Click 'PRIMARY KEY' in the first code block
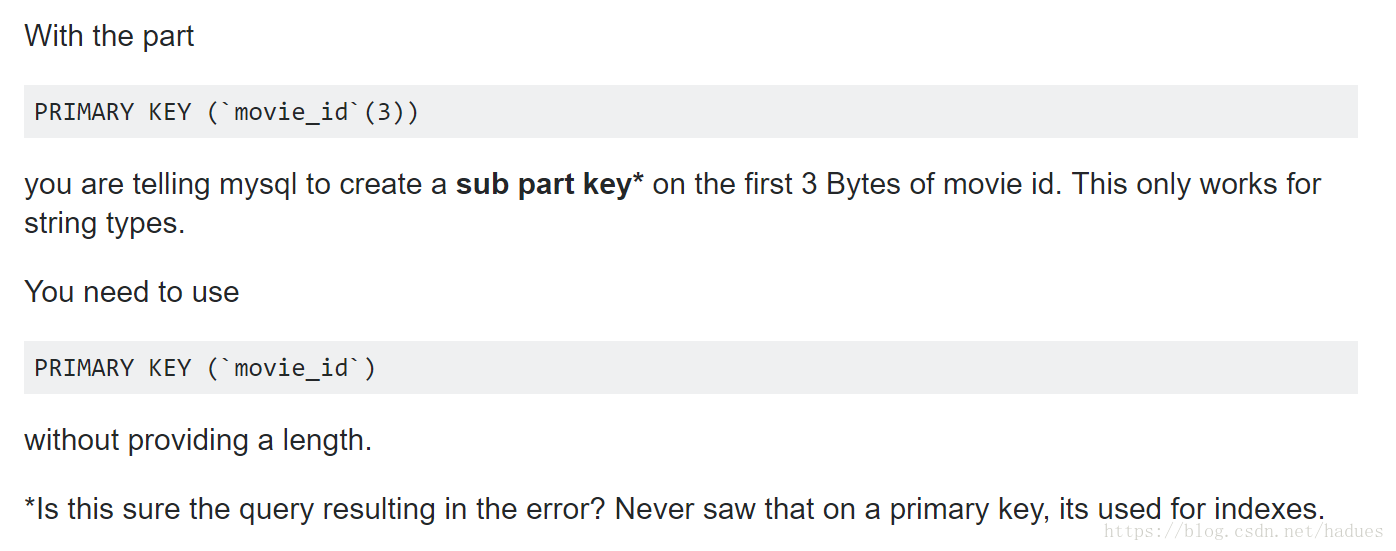Image resolution: width=1396 pixels, height=551 pixels. coord(113,112)
